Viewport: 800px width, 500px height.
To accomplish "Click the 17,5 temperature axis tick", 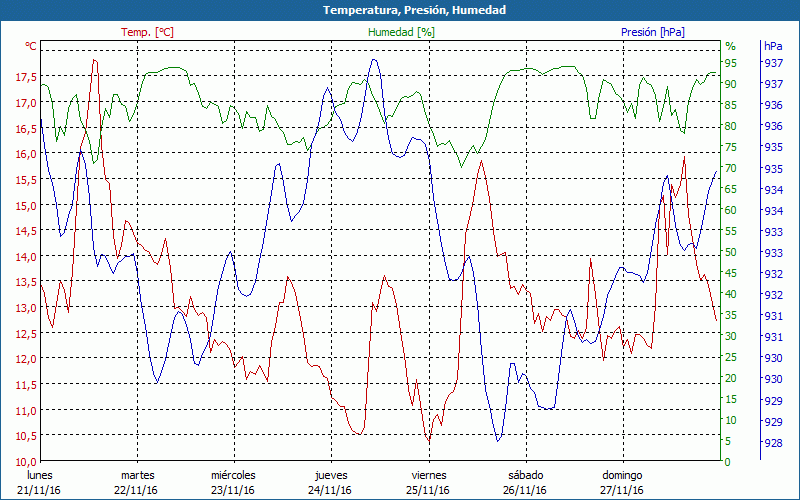I will click(27, 77).
